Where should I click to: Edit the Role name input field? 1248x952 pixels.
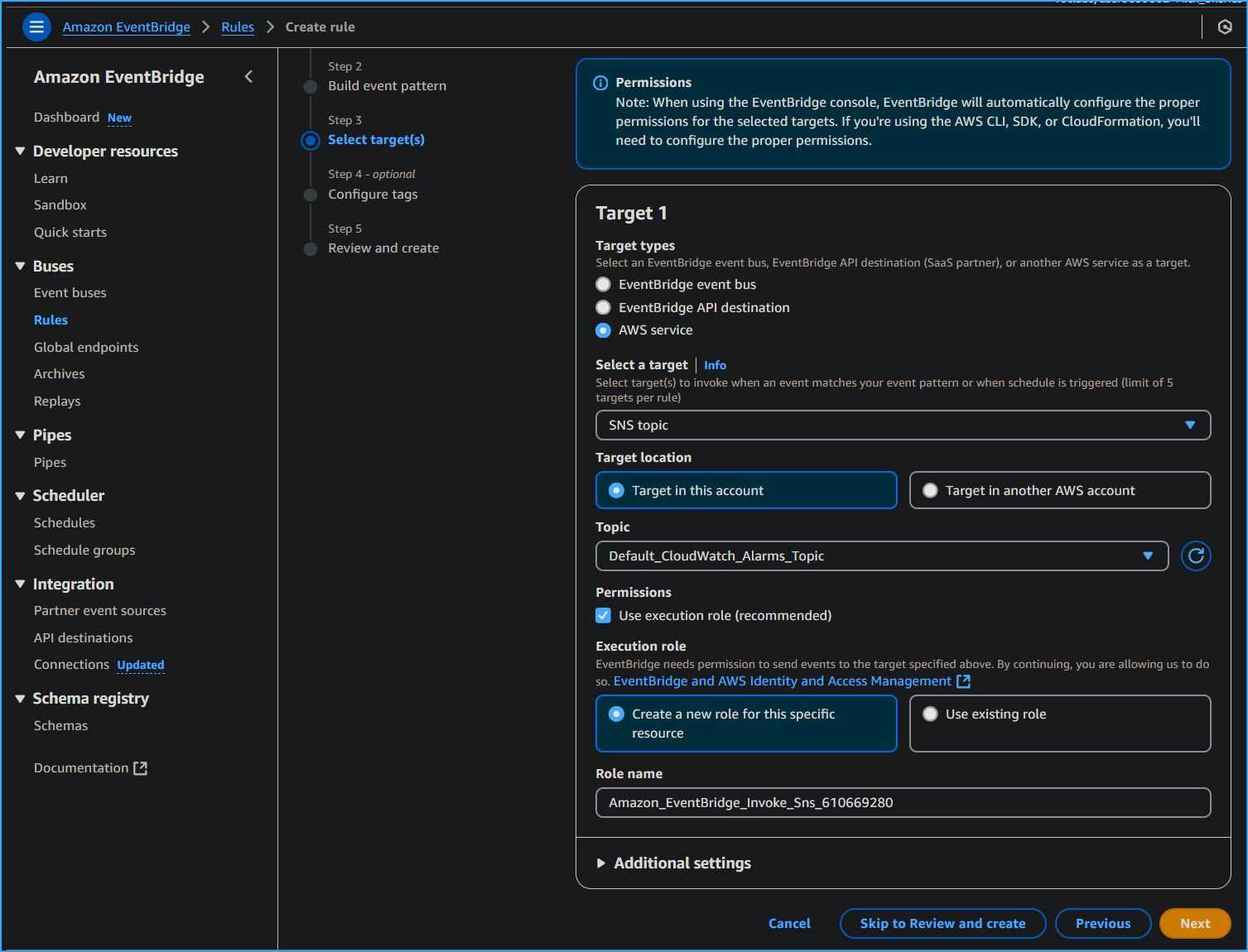pos(903,802)
